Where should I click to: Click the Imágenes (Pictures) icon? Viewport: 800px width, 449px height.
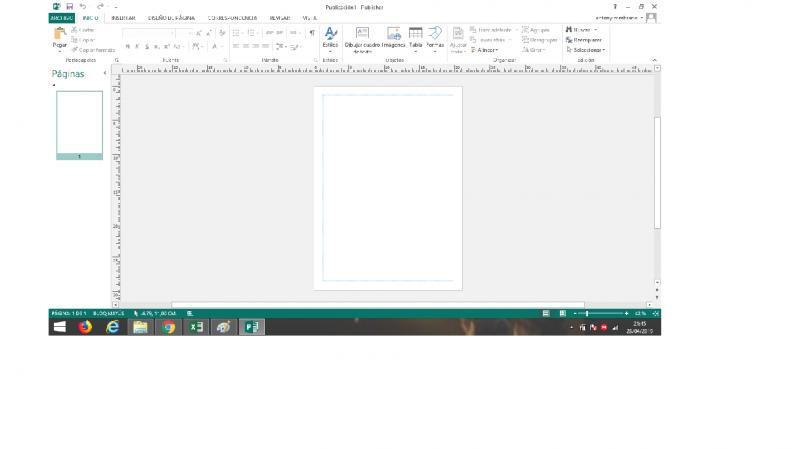coord(393,33)
